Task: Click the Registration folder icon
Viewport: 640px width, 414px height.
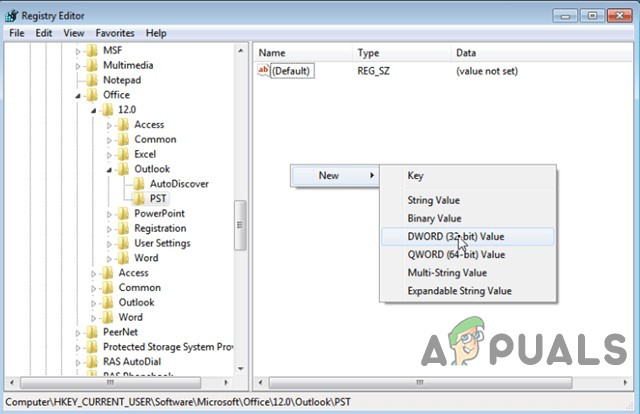Action: [x=123, y=228]
